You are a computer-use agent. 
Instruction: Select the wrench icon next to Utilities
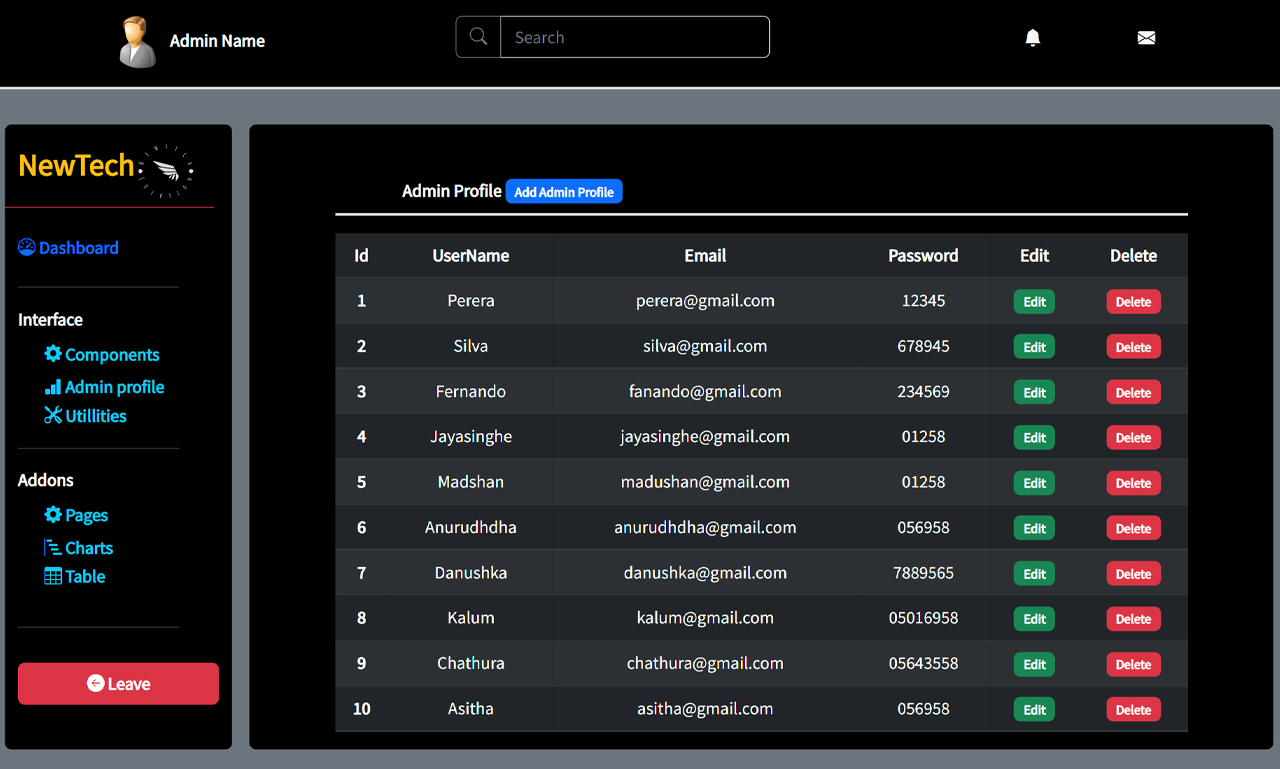(53, 416)
